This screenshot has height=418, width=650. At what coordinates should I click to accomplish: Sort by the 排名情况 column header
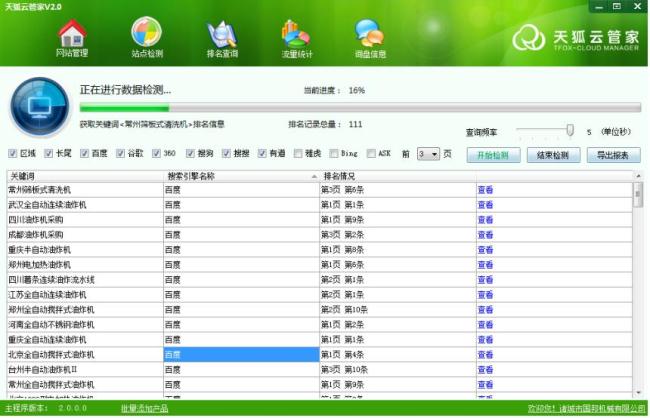[398, 176]
